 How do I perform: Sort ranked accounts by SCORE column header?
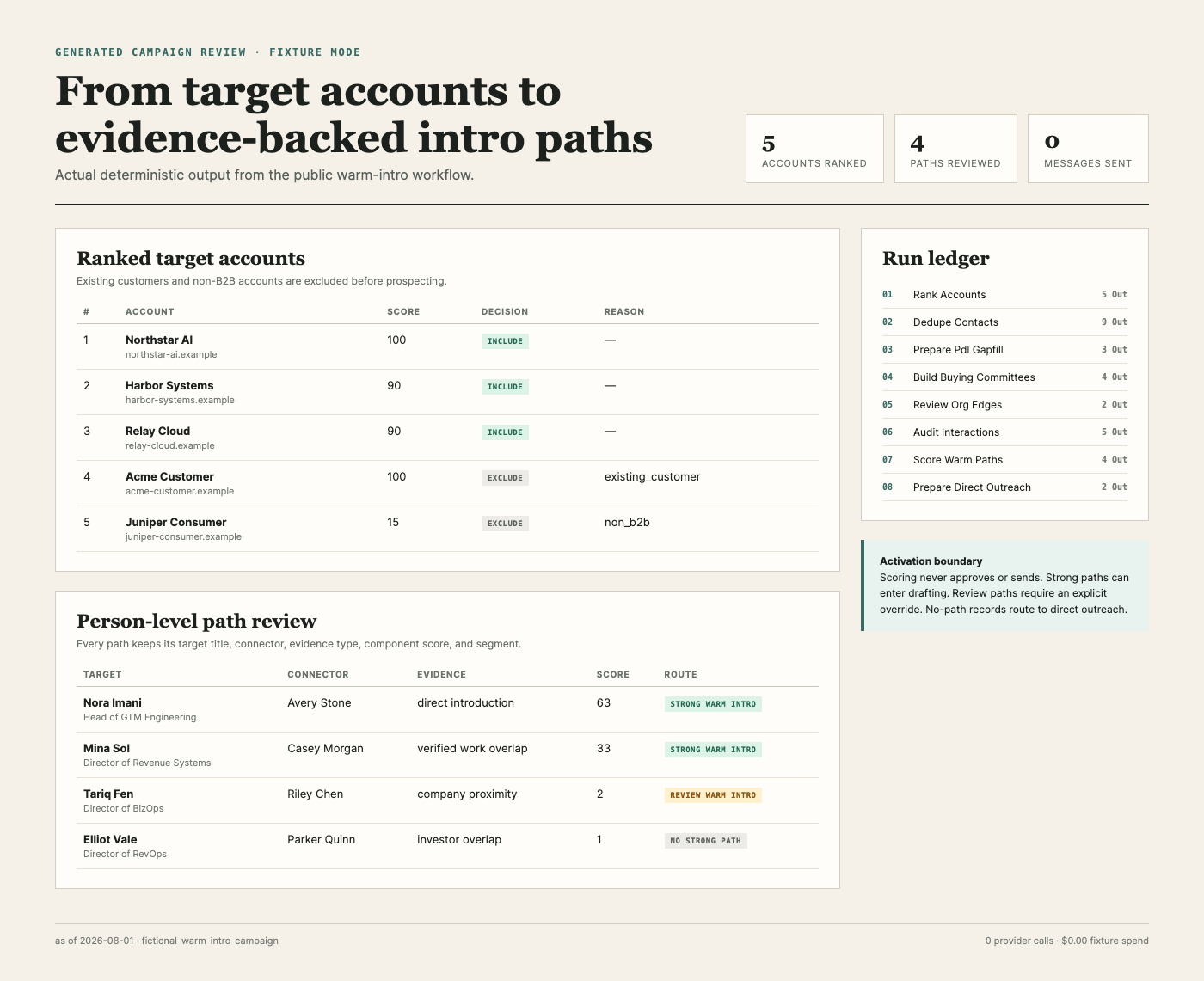click(x=403, y=311)
